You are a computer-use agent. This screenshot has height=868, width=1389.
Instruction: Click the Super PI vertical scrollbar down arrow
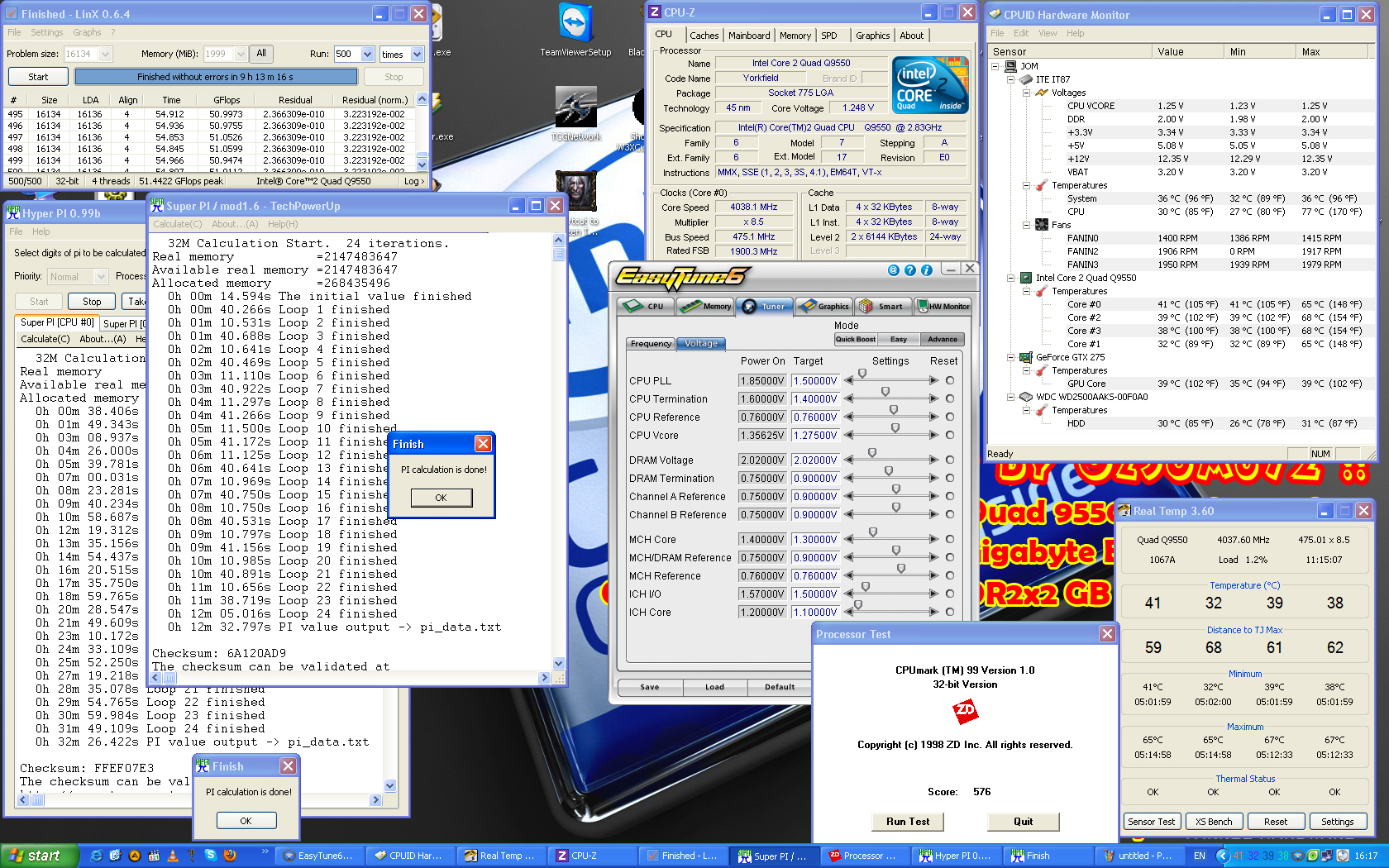tap(559, 663)
